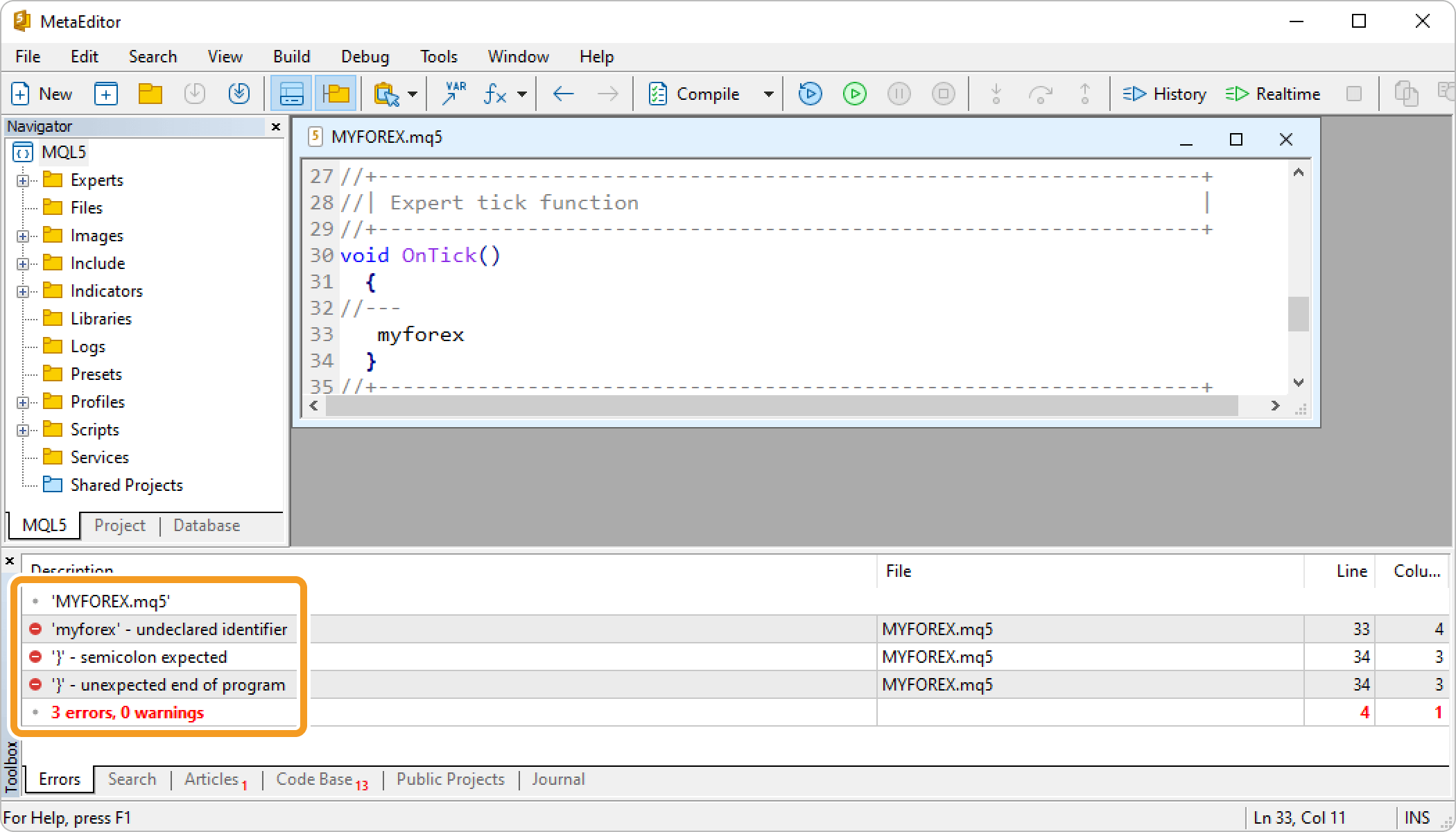The image size is (1456, 832).
Task: Click the Realtime profiling button
Action: click(1273, 94)
